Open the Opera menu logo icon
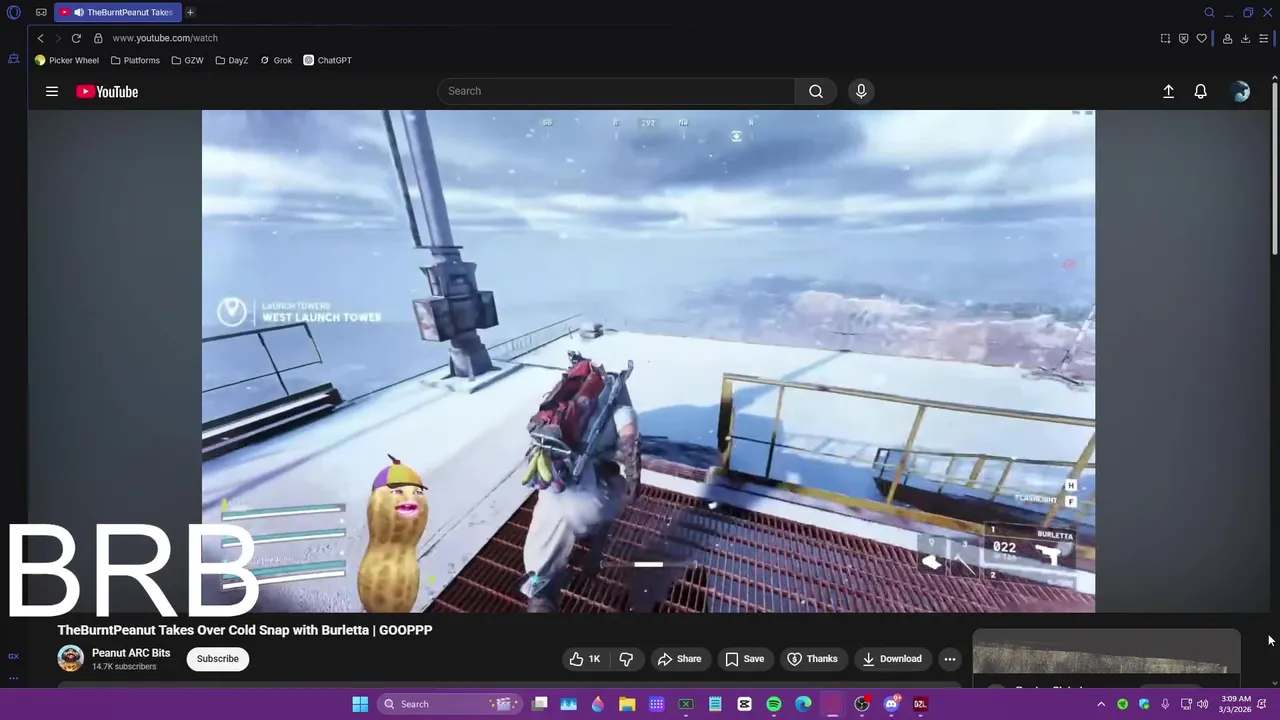 (14, 13)
